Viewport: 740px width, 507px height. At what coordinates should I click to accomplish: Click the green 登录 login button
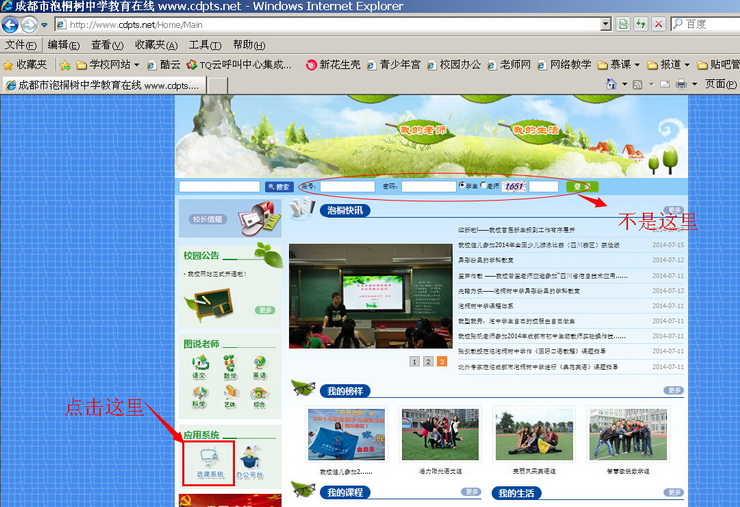pos(582,186)
